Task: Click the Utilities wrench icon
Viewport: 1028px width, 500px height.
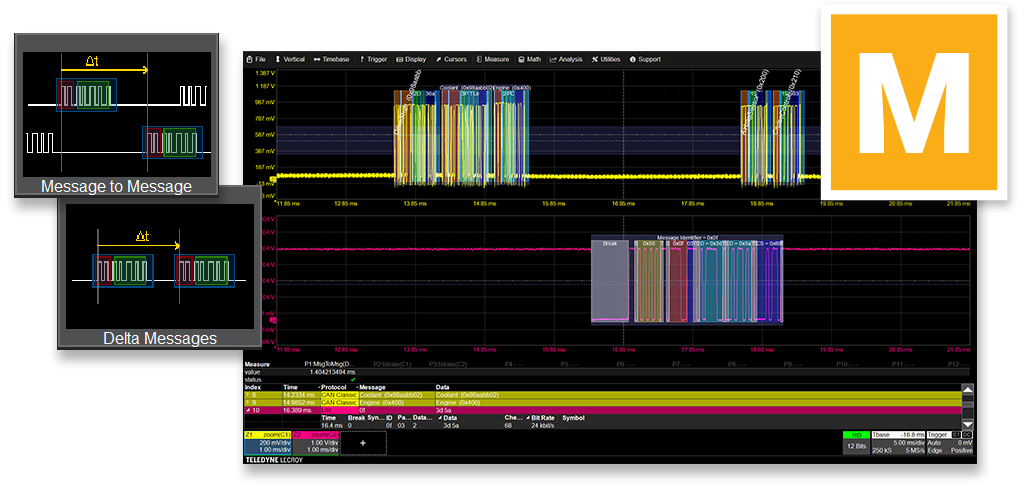Action: tap(595, 59)
